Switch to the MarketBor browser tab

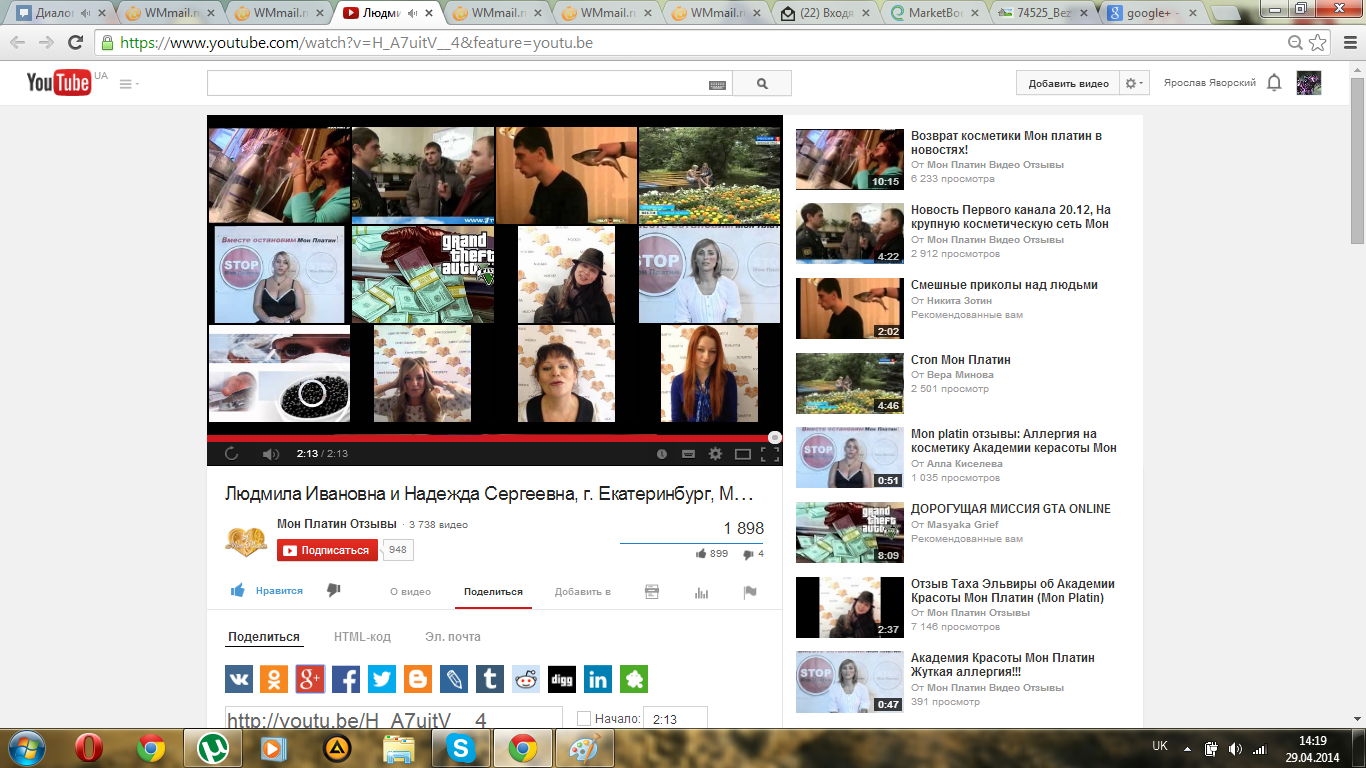pos(934,14)
